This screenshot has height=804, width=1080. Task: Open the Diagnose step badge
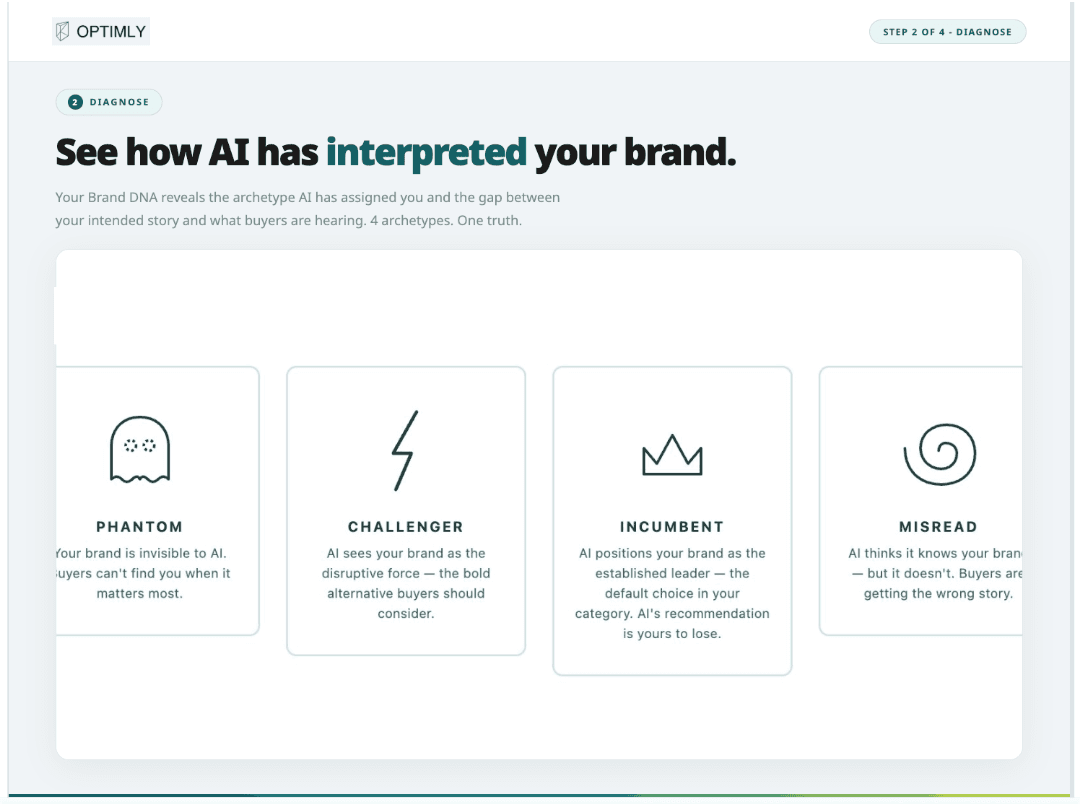tap(108, 101)
